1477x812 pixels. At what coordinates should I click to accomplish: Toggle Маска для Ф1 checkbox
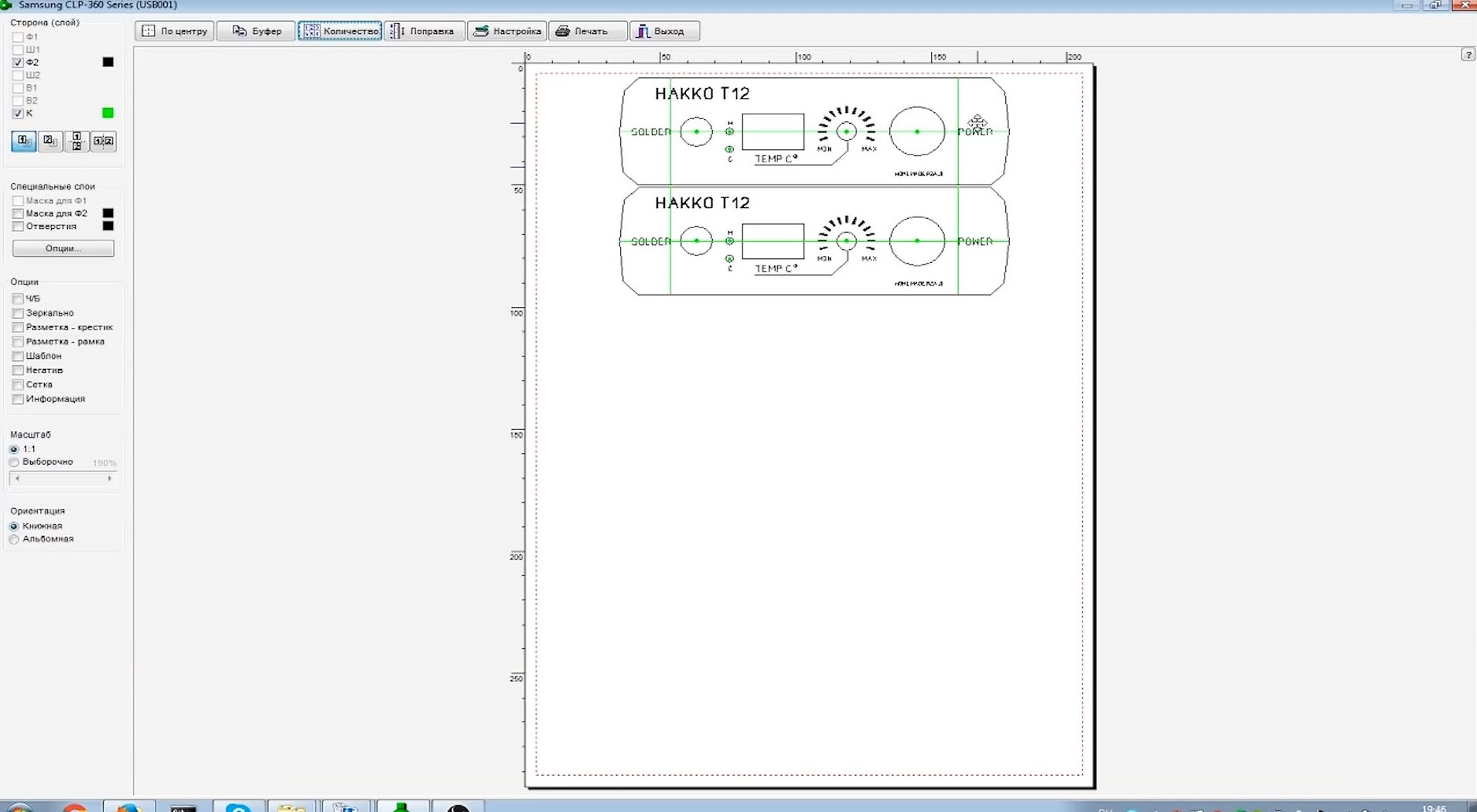tap(18, 200)
